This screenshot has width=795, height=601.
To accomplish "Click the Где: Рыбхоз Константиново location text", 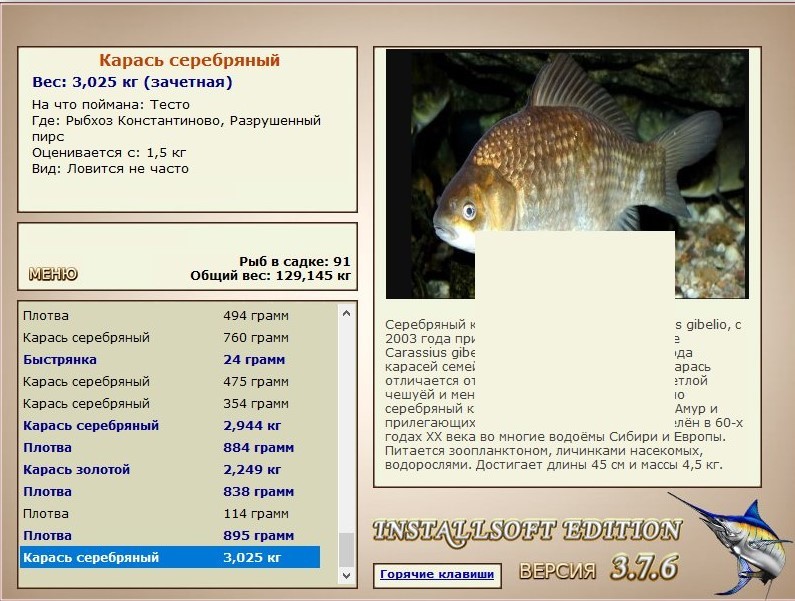I will 176,129.
